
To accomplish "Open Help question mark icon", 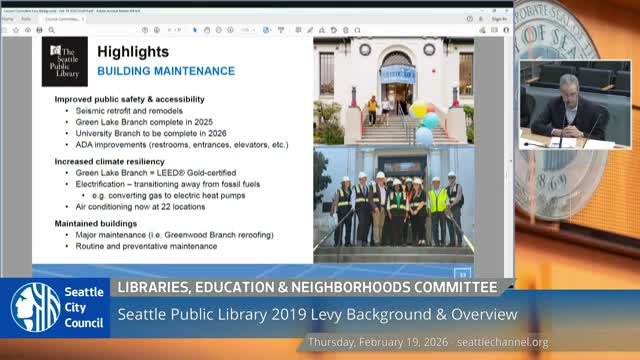I will tap(469, 19).
